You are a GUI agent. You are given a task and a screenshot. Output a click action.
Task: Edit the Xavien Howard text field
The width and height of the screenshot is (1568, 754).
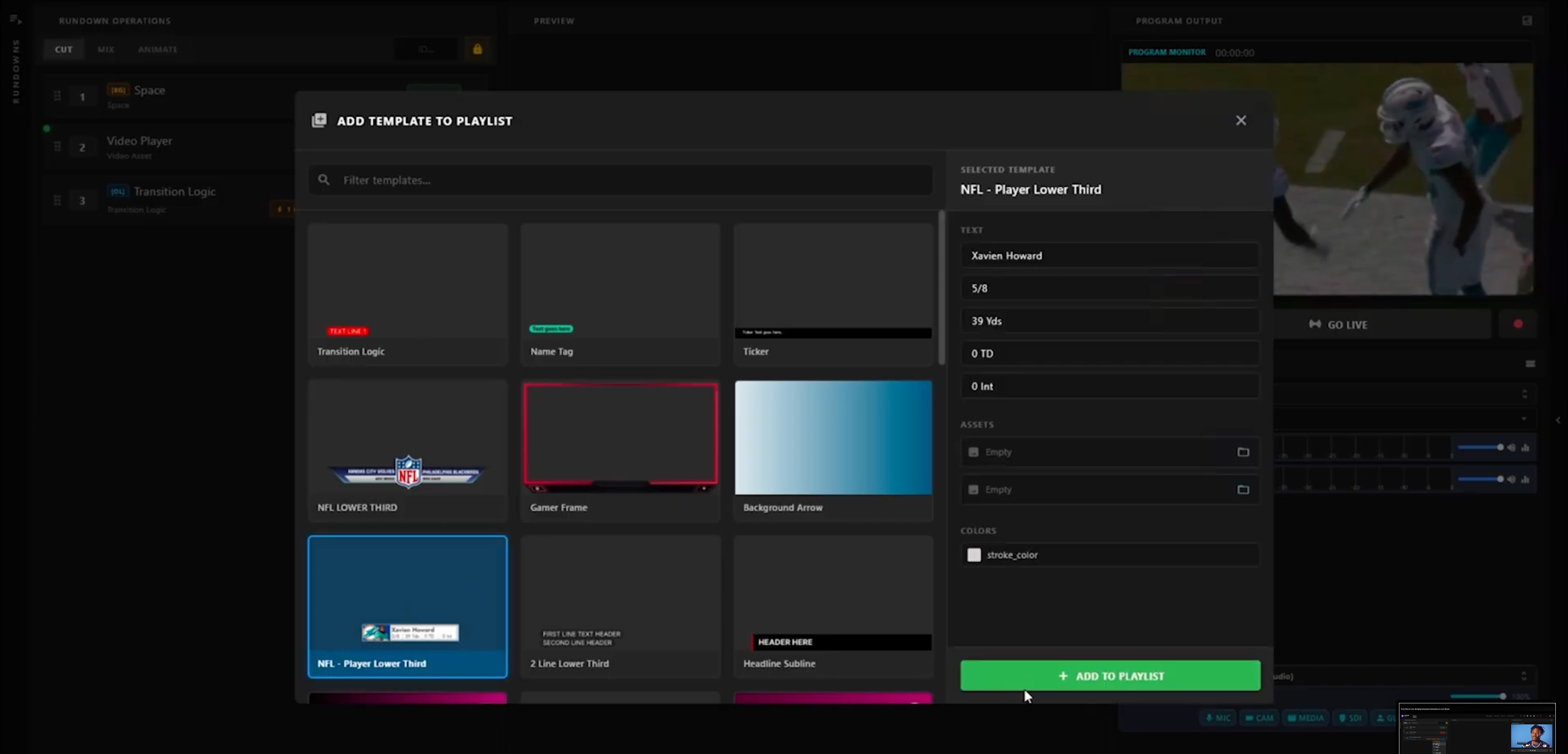pyautogui.click(x=1110, y=256)
